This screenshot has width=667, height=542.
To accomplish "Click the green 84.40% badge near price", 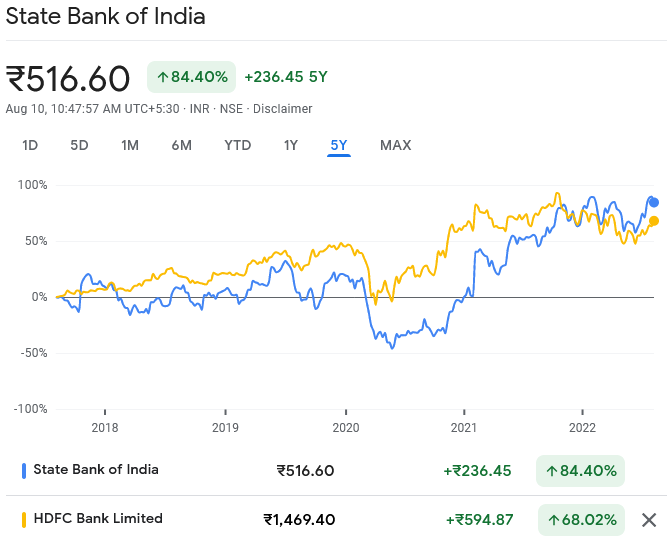I will (192, 77).
